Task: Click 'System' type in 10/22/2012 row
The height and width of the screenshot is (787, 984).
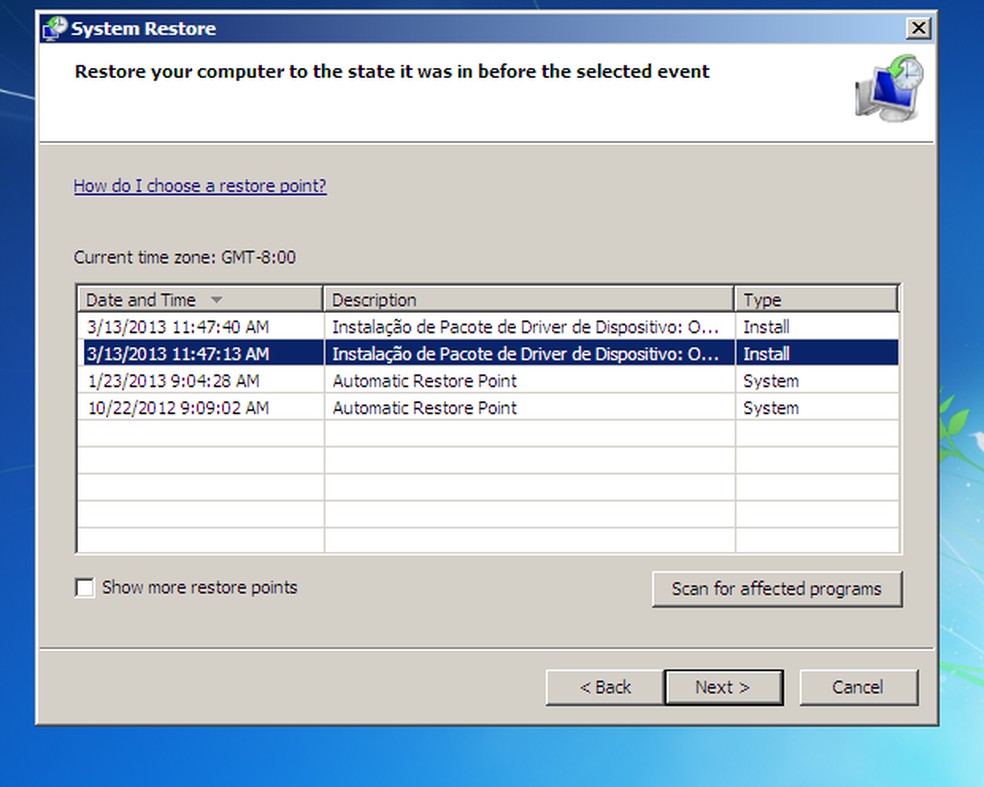Action: tap(771, 409)
